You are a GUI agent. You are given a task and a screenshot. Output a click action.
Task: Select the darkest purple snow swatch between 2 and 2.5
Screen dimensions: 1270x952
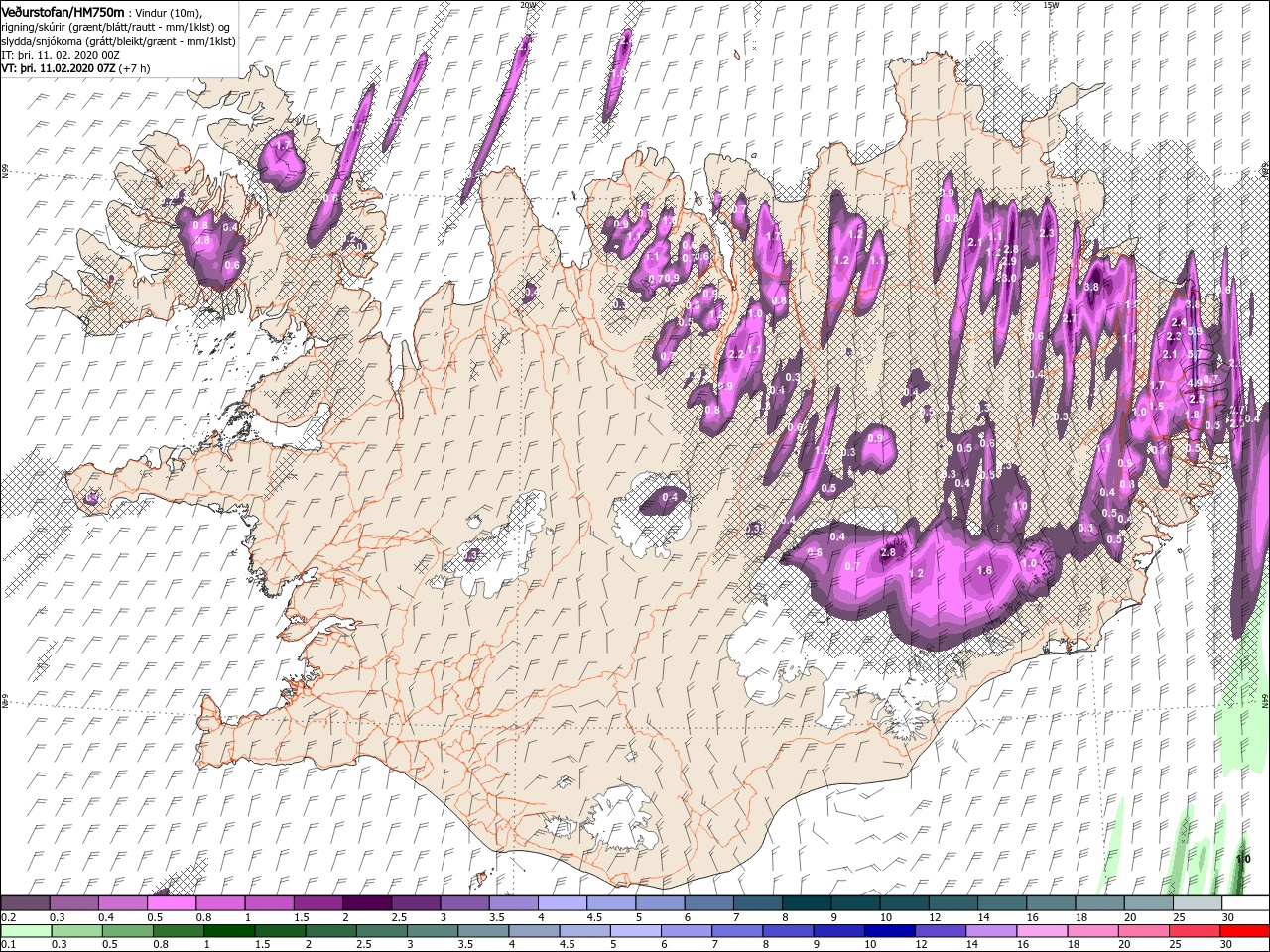coord(368,903)
